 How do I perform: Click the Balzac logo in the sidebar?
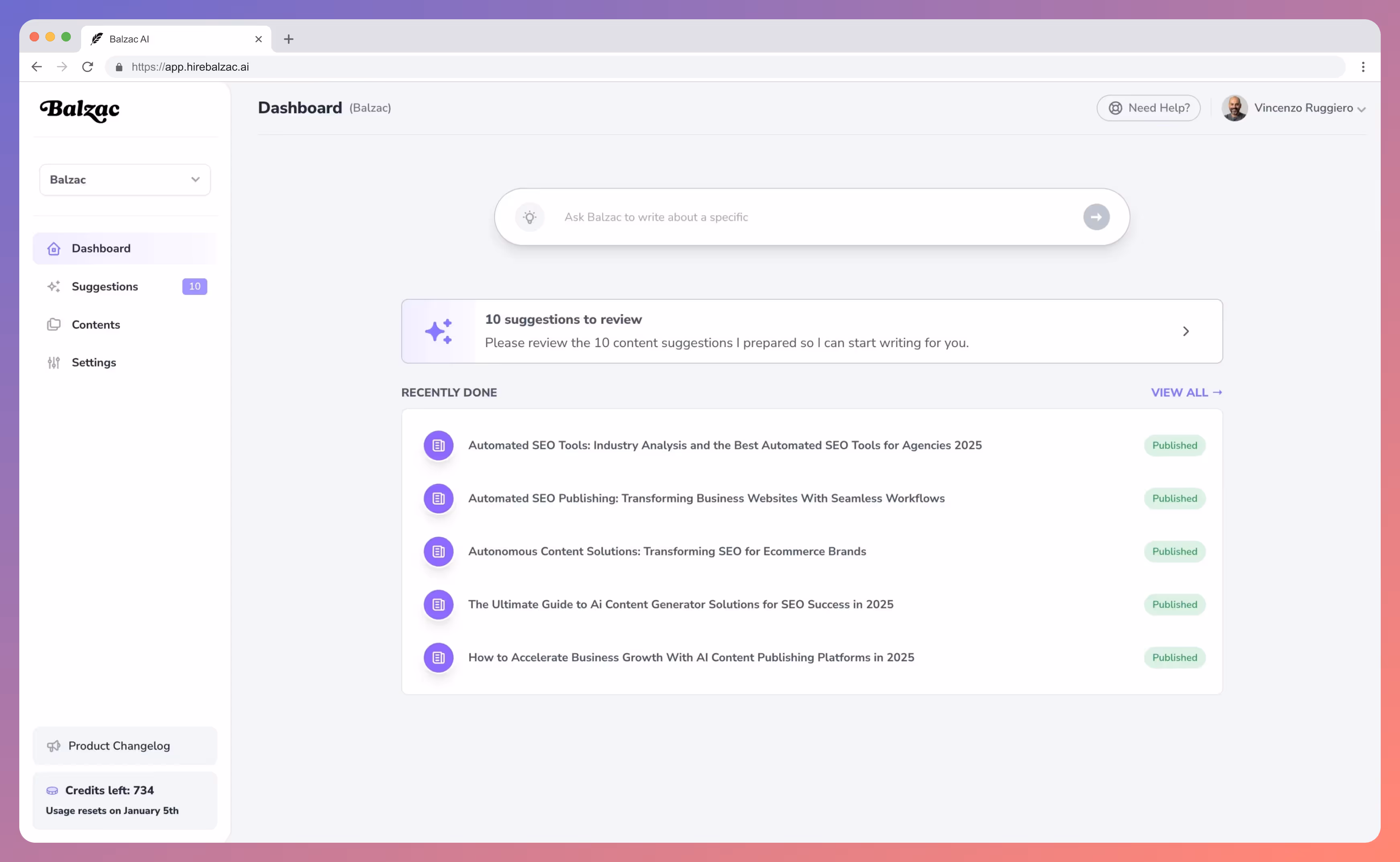80,110
